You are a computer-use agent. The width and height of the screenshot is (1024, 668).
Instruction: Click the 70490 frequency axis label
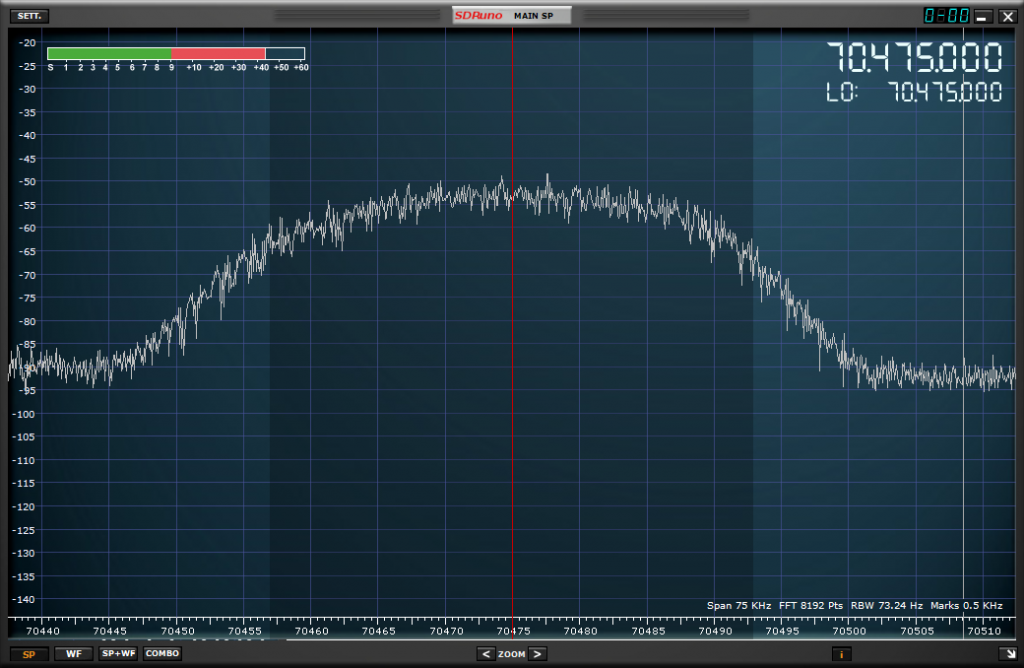[x=715, y=631]
